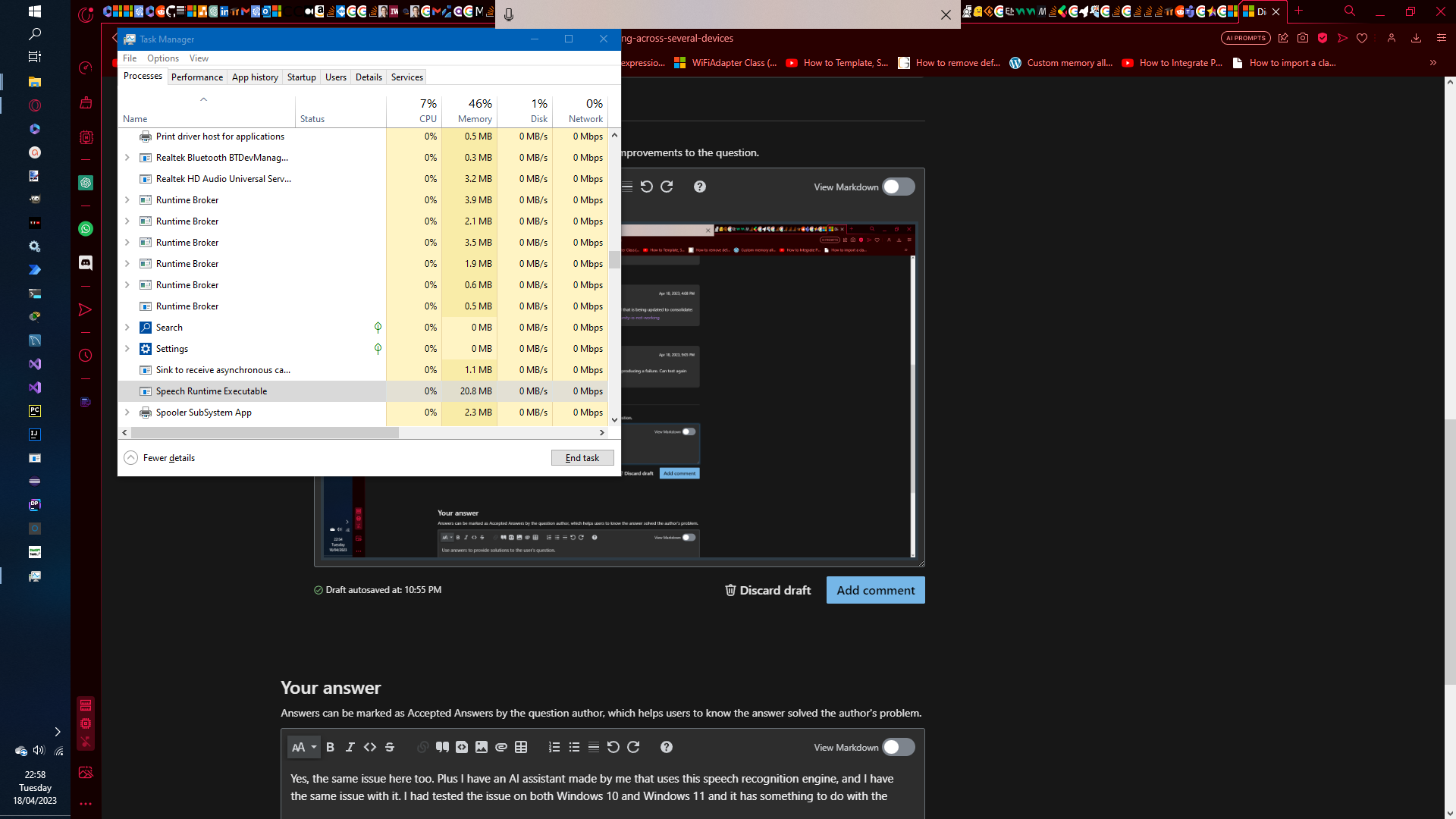Screen dimensions: 1456x819
Task: Click the discard draft trash icon
Action: coord(730,590)
